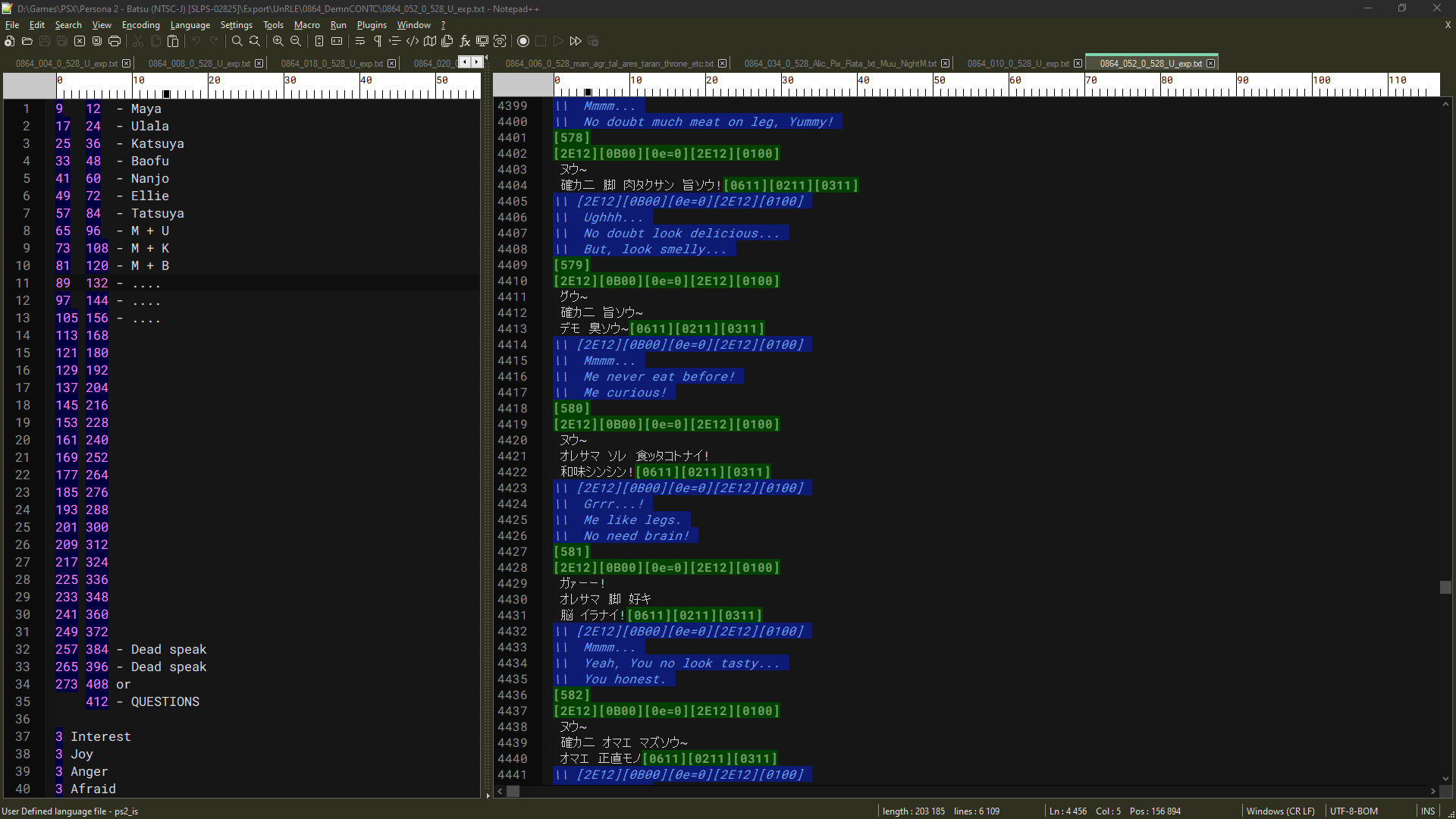1456x819 pixels.
Task: Open the Encoding menu
Action: (x=140, y=25)
